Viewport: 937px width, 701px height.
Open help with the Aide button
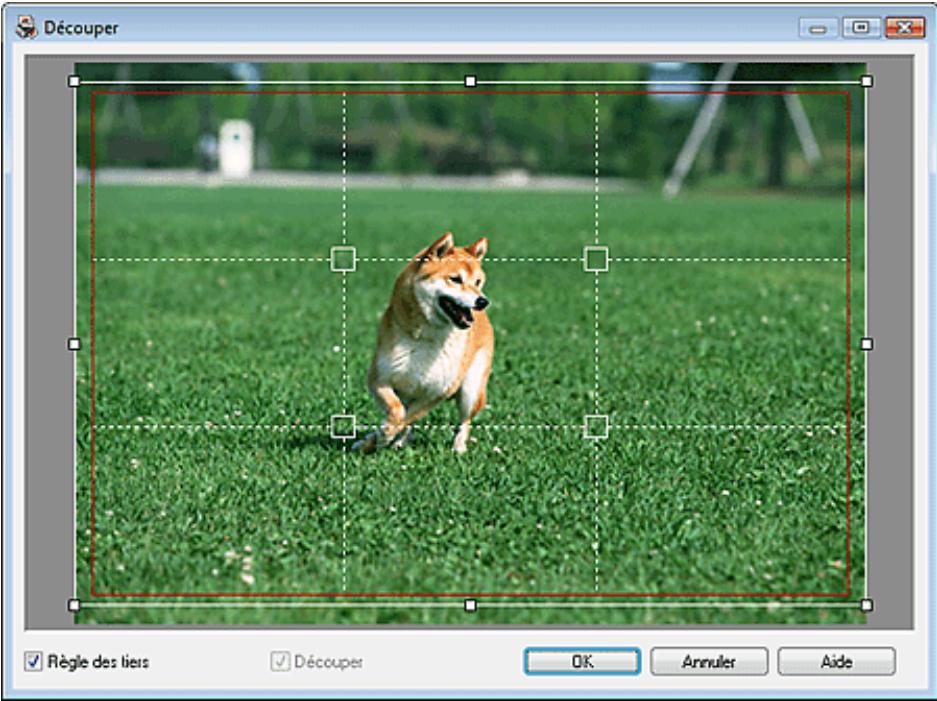coord(836,662)
